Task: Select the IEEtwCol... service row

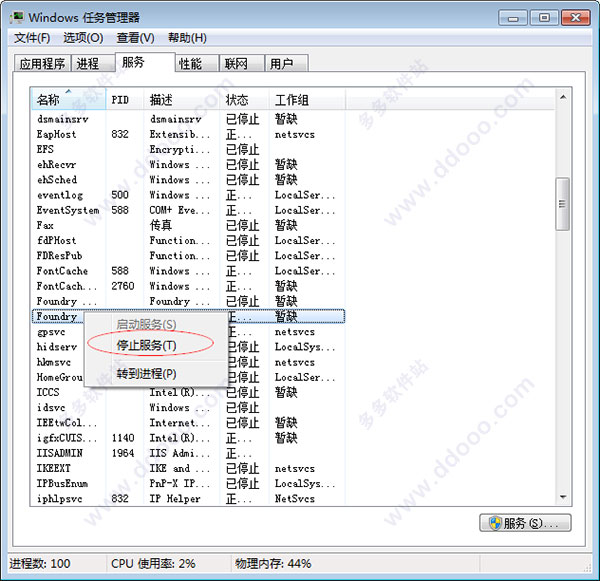Action: pyautogui.click(x=188, y=423)
